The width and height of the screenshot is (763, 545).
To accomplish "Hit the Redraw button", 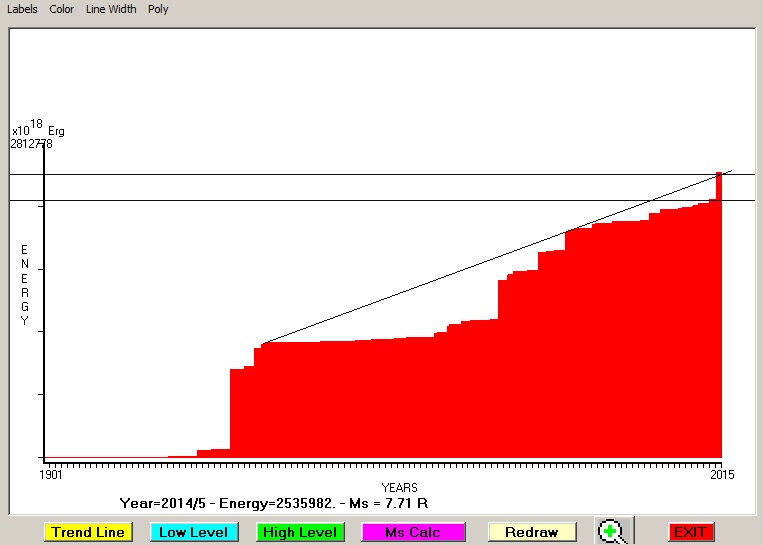I will [x=531, y=532].
